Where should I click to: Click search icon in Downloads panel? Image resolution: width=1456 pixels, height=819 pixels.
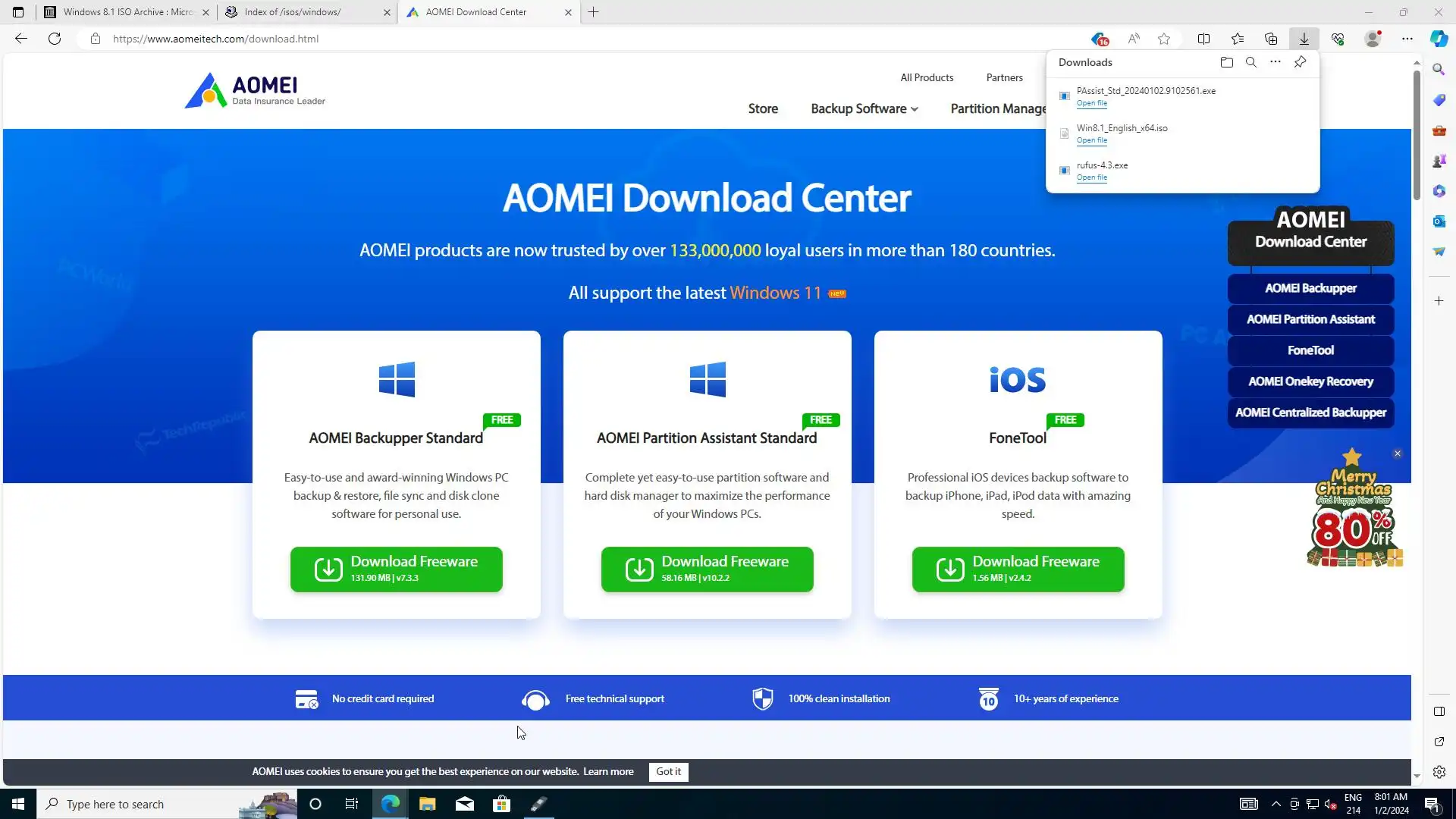[x=1251, y=62]
